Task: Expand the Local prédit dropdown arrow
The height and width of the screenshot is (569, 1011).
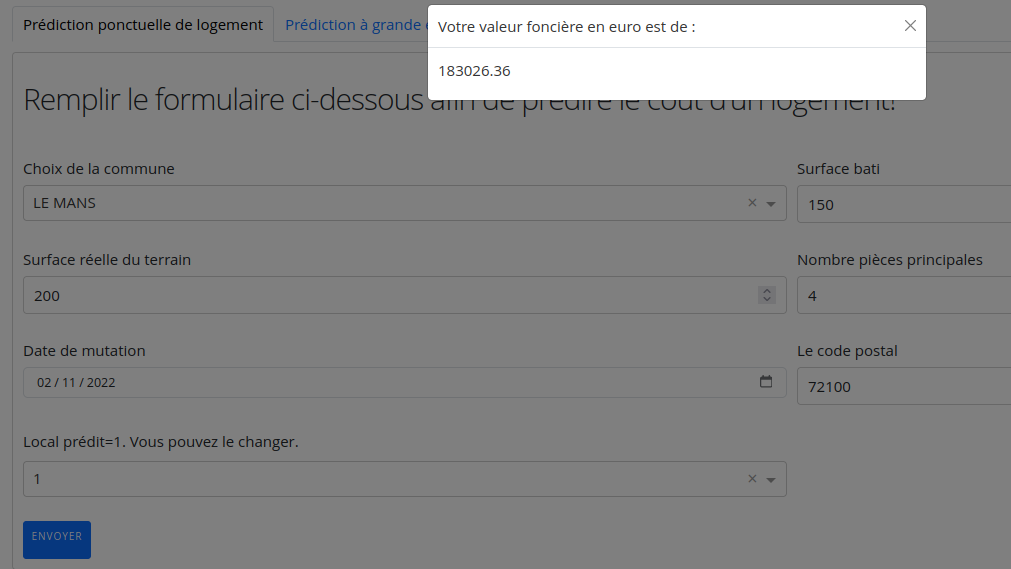Action: pos(771,480)
